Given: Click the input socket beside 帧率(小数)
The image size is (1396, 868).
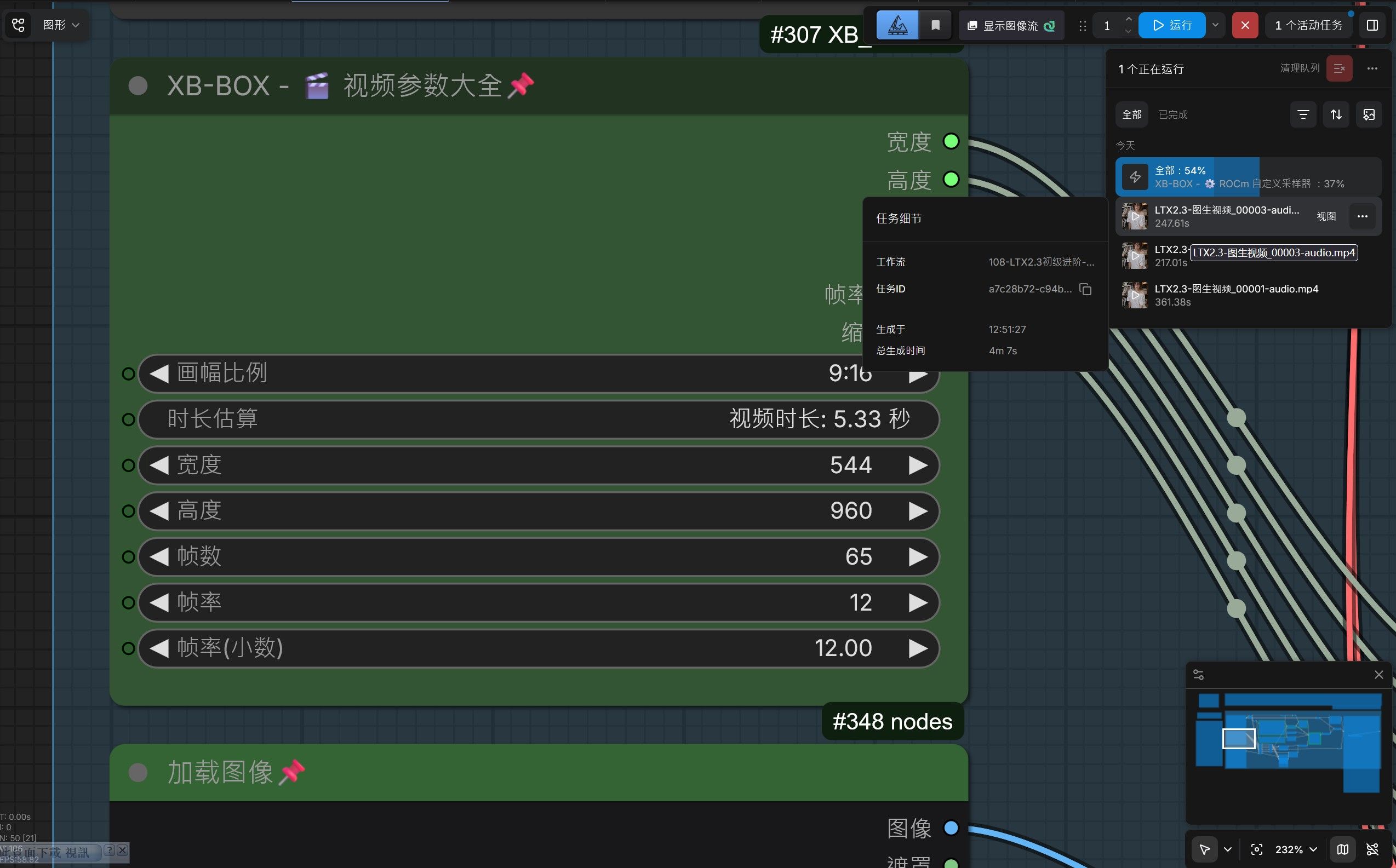Looking at the screenshot, I should tap(129, 648).
